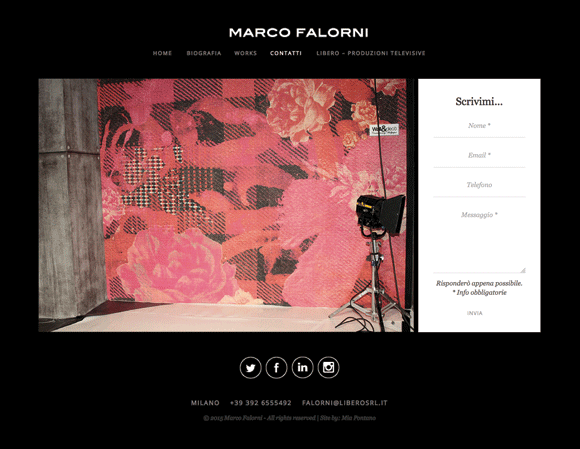The width and height of the screenshot is (580, 449).
Task: Focus the Nome input field
Action: pyautogui.click(x=479, y=126)
